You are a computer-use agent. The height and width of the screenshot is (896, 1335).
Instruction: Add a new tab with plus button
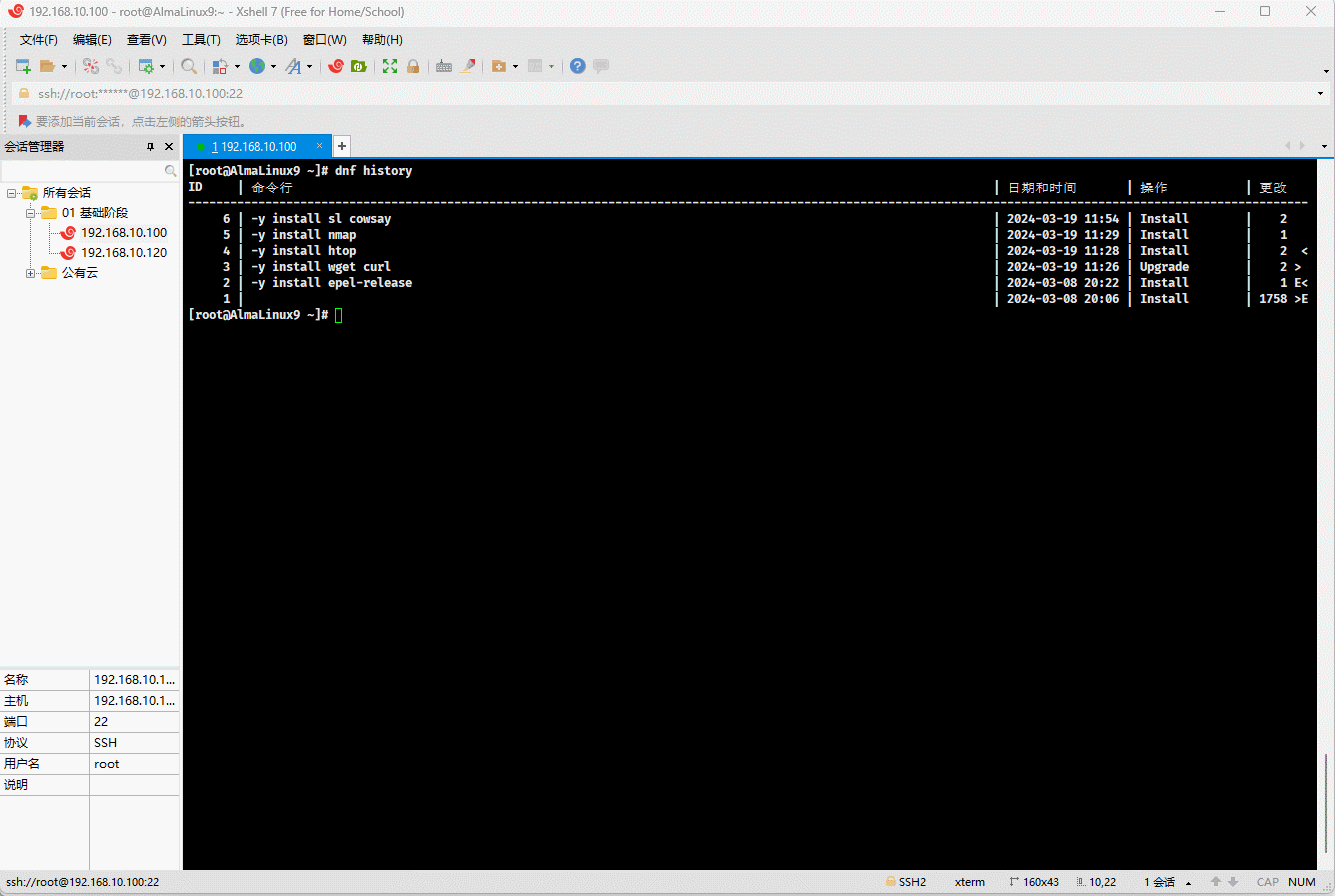pyautogui.click(x=341, y=146)
